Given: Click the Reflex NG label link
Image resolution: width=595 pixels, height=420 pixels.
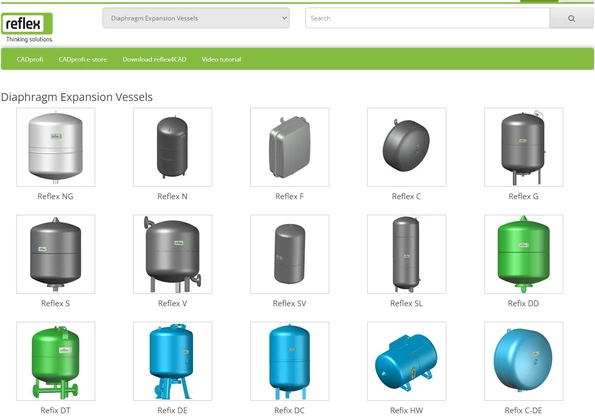Looking at the screenshot, I should tap(55, 196).
